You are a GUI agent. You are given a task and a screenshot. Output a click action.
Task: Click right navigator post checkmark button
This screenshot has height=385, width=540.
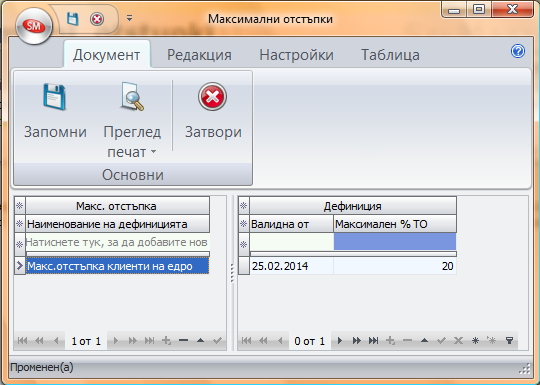(441, 341)
